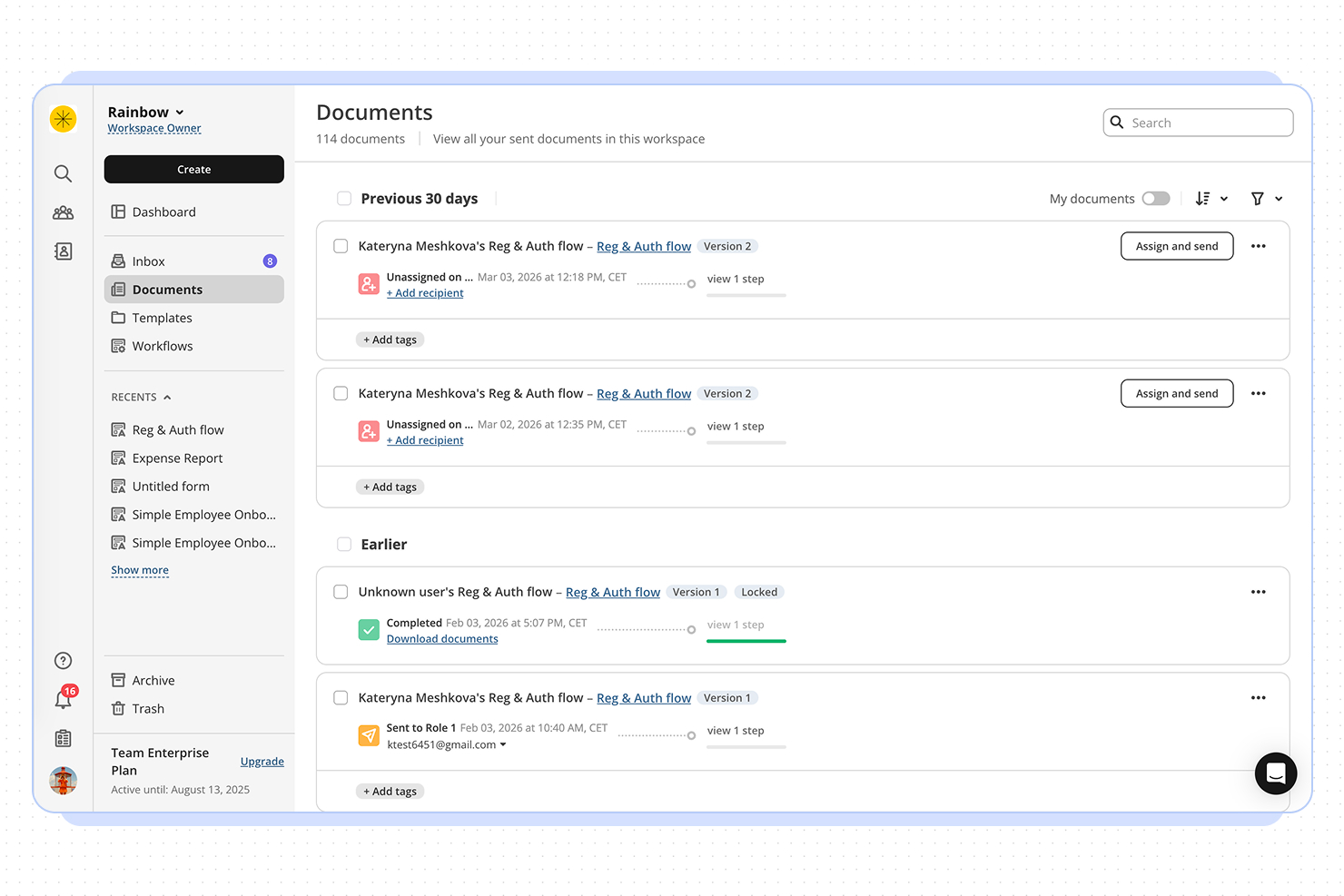Check the checkbox for Unknown user's Reg & Auth flow
This screenshot has width=1344, height=896.
(341, 591)
